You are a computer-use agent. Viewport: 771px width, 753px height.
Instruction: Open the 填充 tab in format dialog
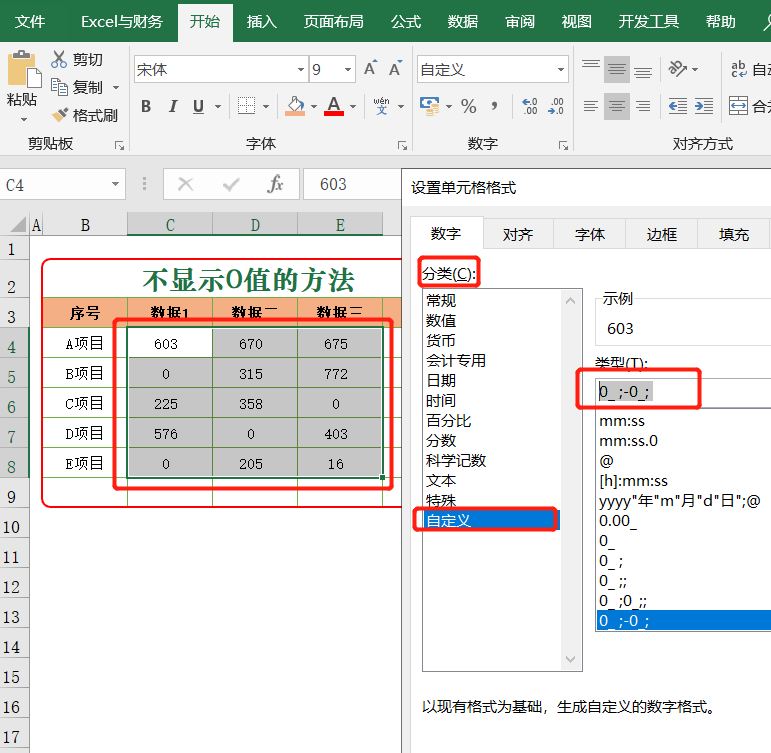[734, 234]
